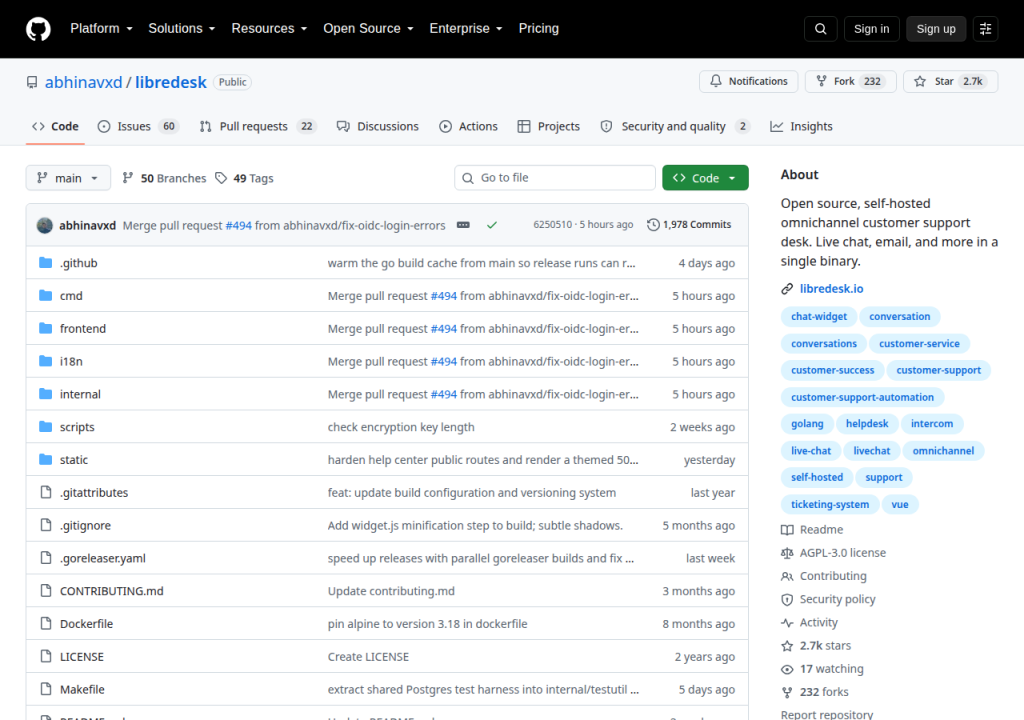Click the Notifications button
Screen dimensions: 1024x720
[x=748, y=82]
